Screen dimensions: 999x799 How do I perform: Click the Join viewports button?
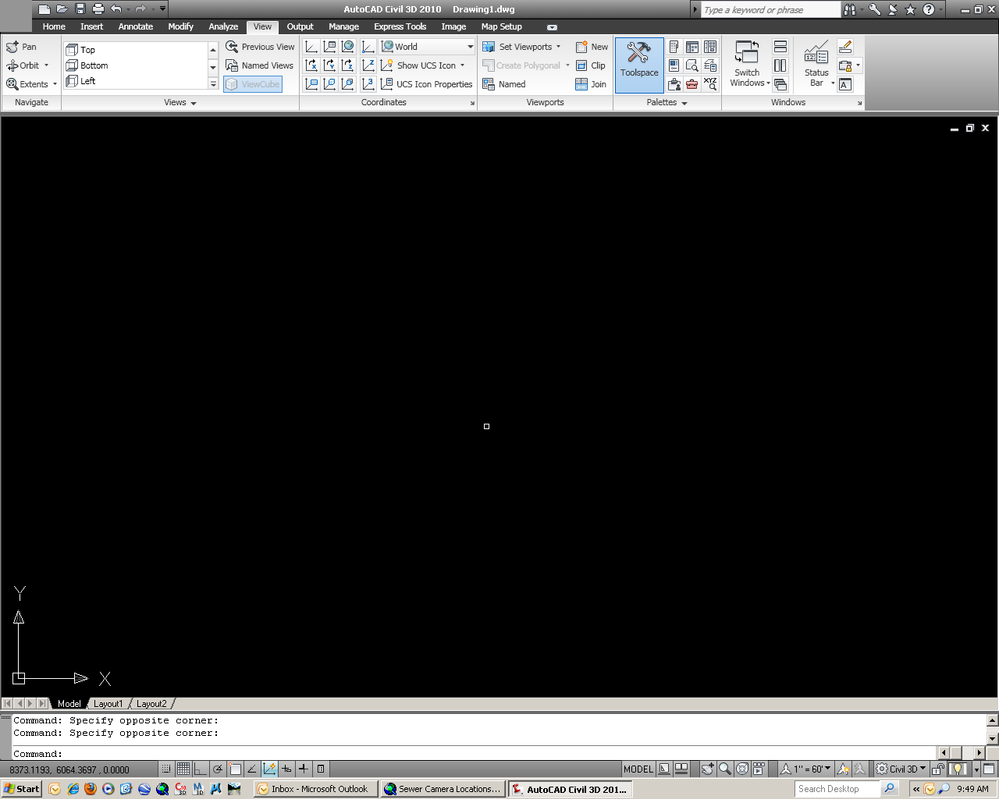[x=591, y=83]
